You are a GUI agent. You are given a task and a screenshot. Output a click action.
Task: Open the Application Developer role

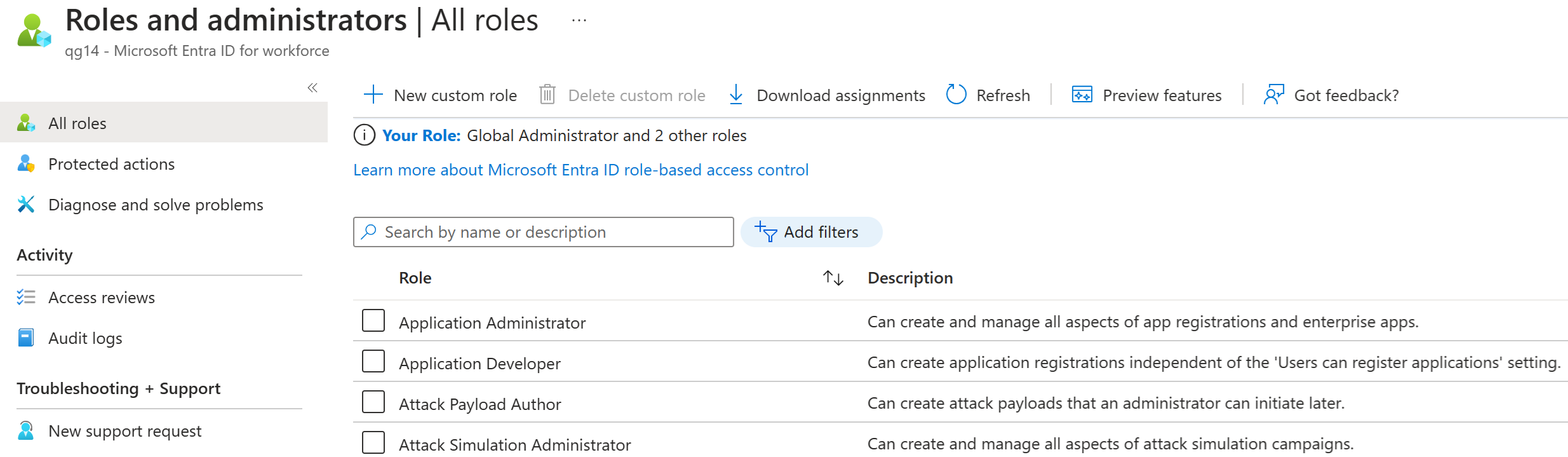pos(479,364)
